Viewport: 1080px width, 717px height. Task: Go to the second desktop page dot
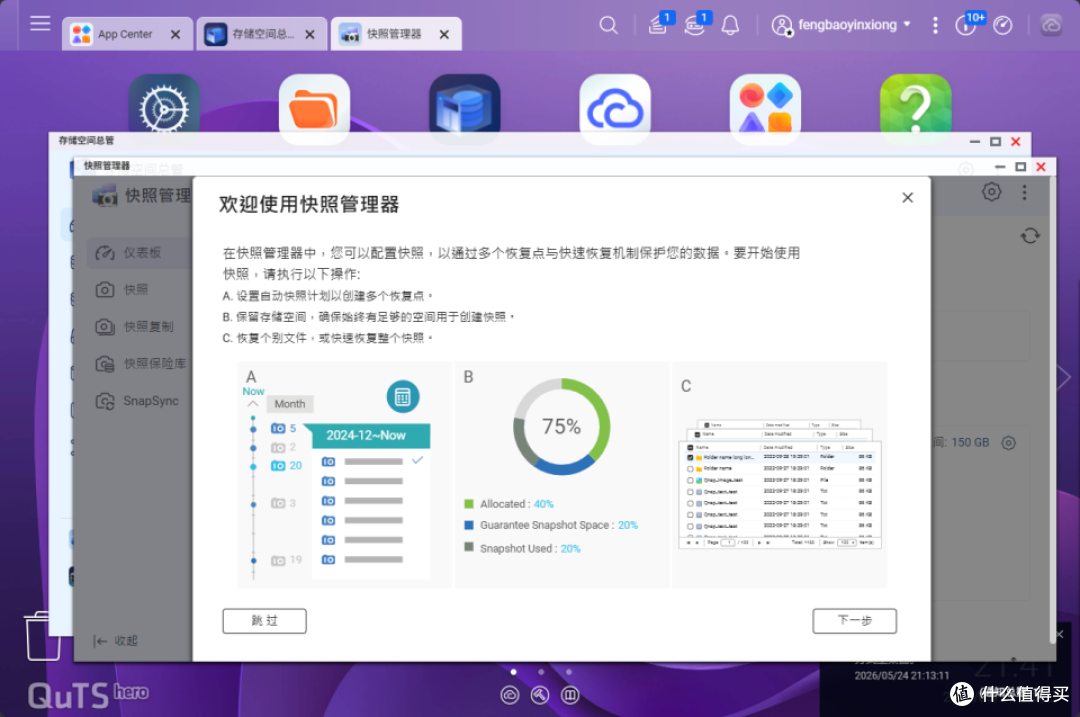[541, 672]
